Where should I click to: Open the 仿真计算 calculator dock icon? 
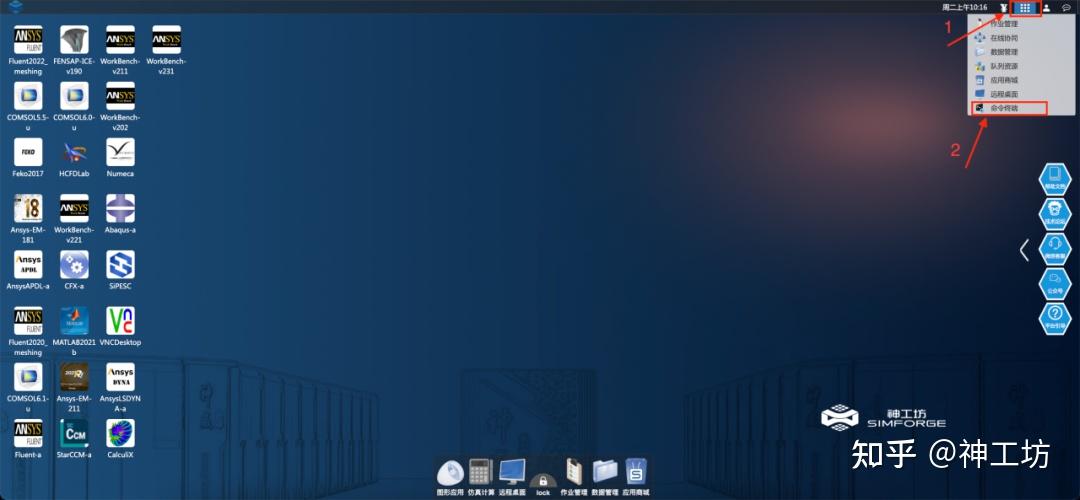(x=481, y=472)
